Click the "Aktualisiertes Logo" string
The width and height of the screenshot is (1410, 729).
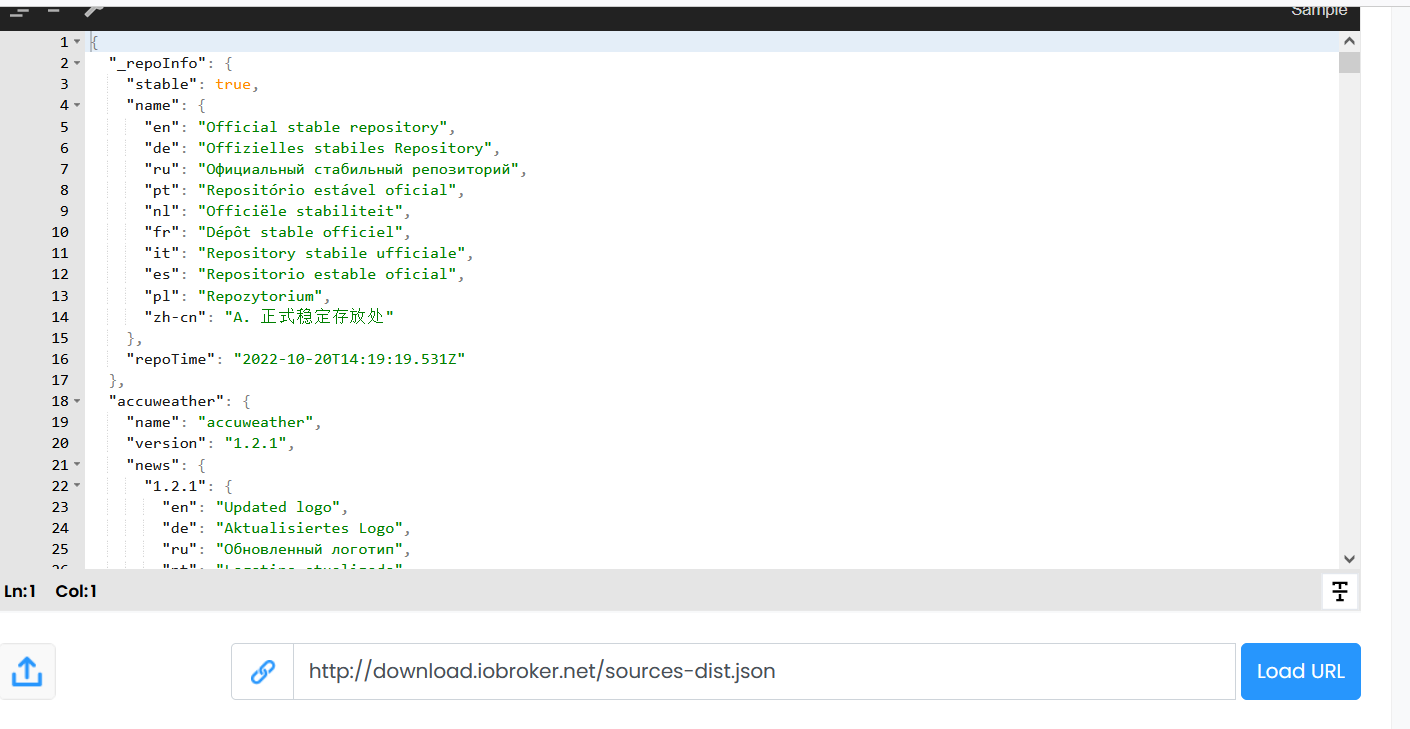click(309, 528)
